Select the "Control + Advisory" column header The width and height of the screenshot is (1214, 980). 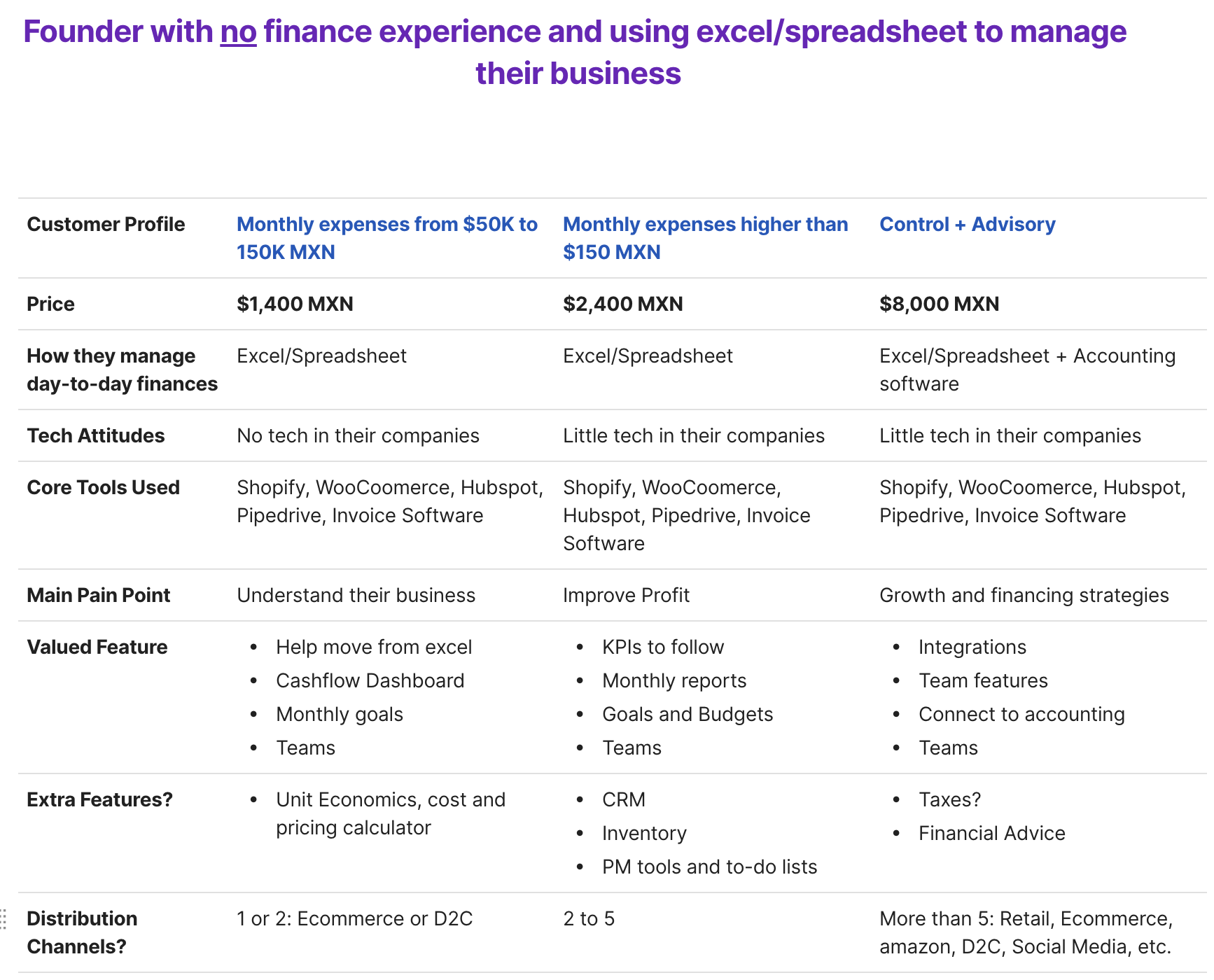967,224
